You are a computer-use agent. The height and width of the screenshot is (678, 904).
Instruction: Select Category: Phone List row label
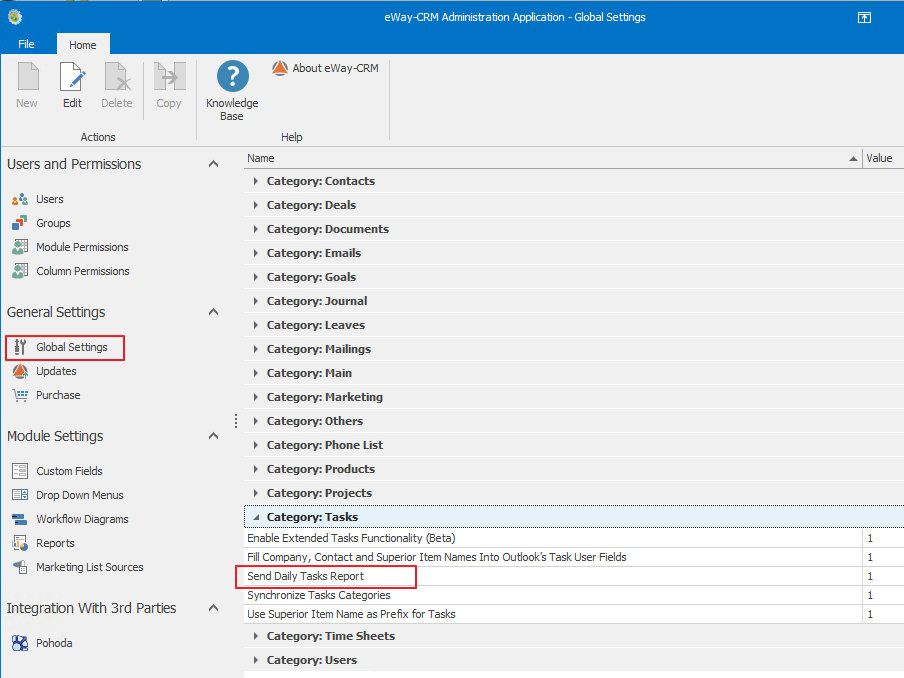pyautogui.click(x=325, y=446)
